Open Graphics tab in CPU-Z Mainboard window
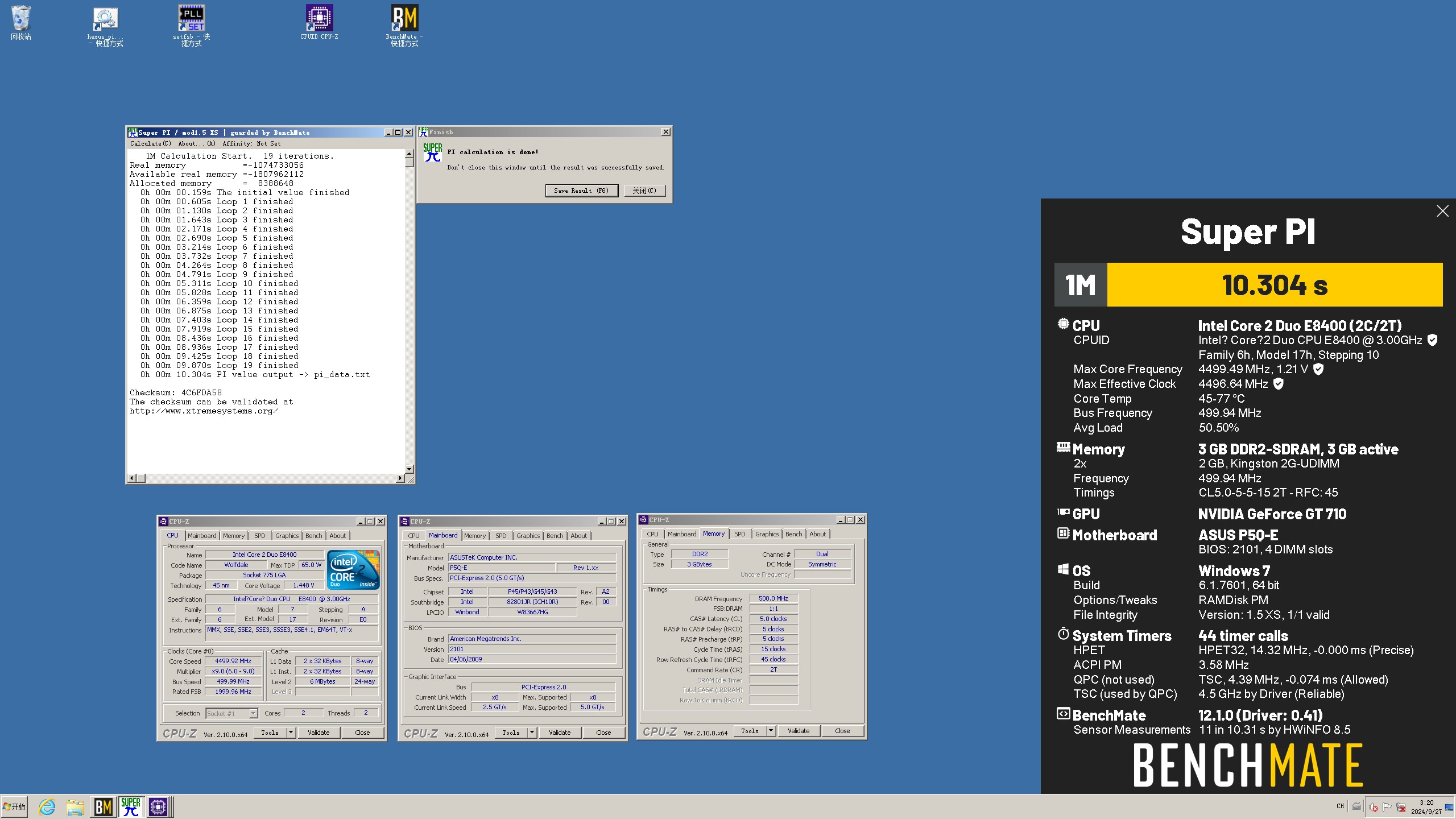The height and width of the screenshot is (819, 1456). click(x=528, y=536)
